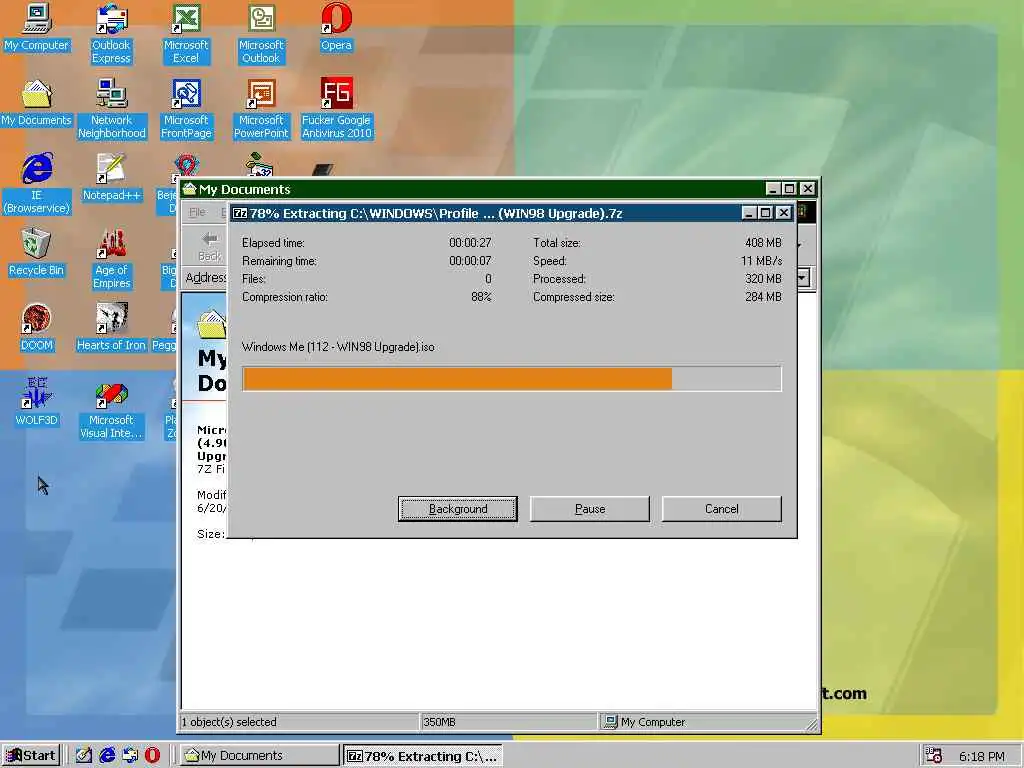Viewport: 1024px width, 768px height.
Task: Launch DOOM desktop shortcut
Action: (37, 327)
